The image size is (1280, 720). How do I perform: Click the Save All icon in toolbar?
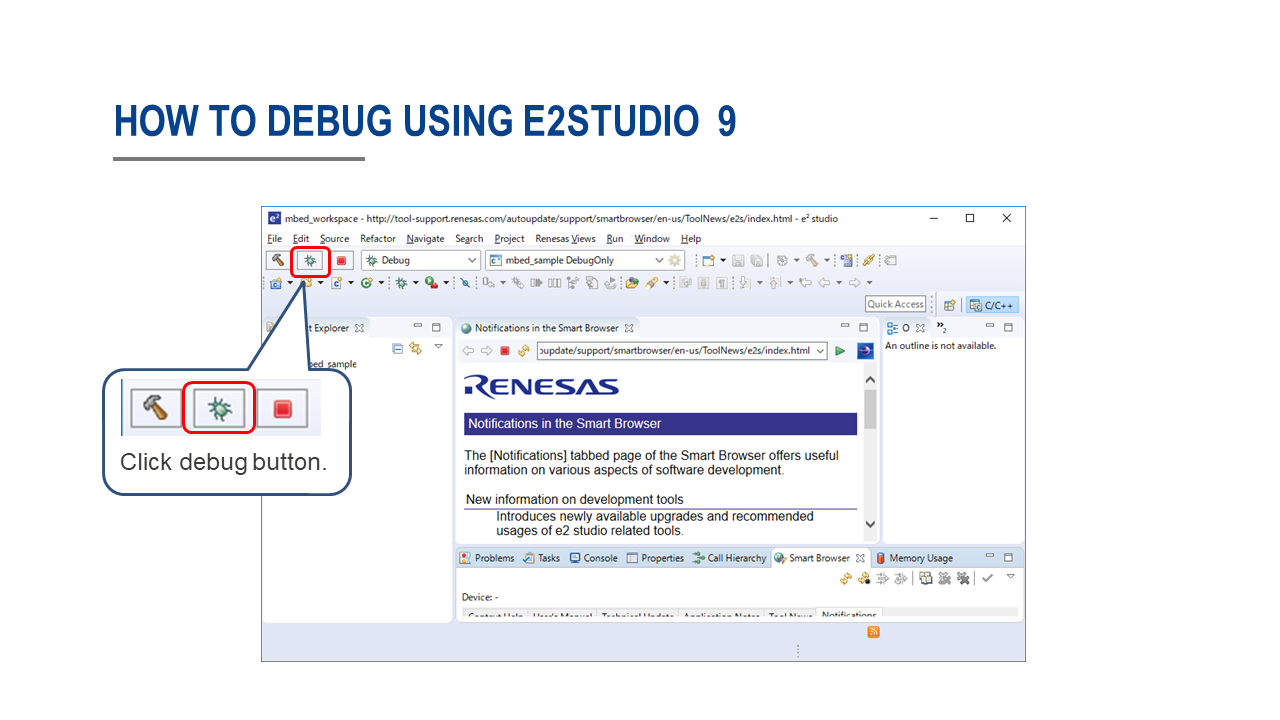[757, 261]
